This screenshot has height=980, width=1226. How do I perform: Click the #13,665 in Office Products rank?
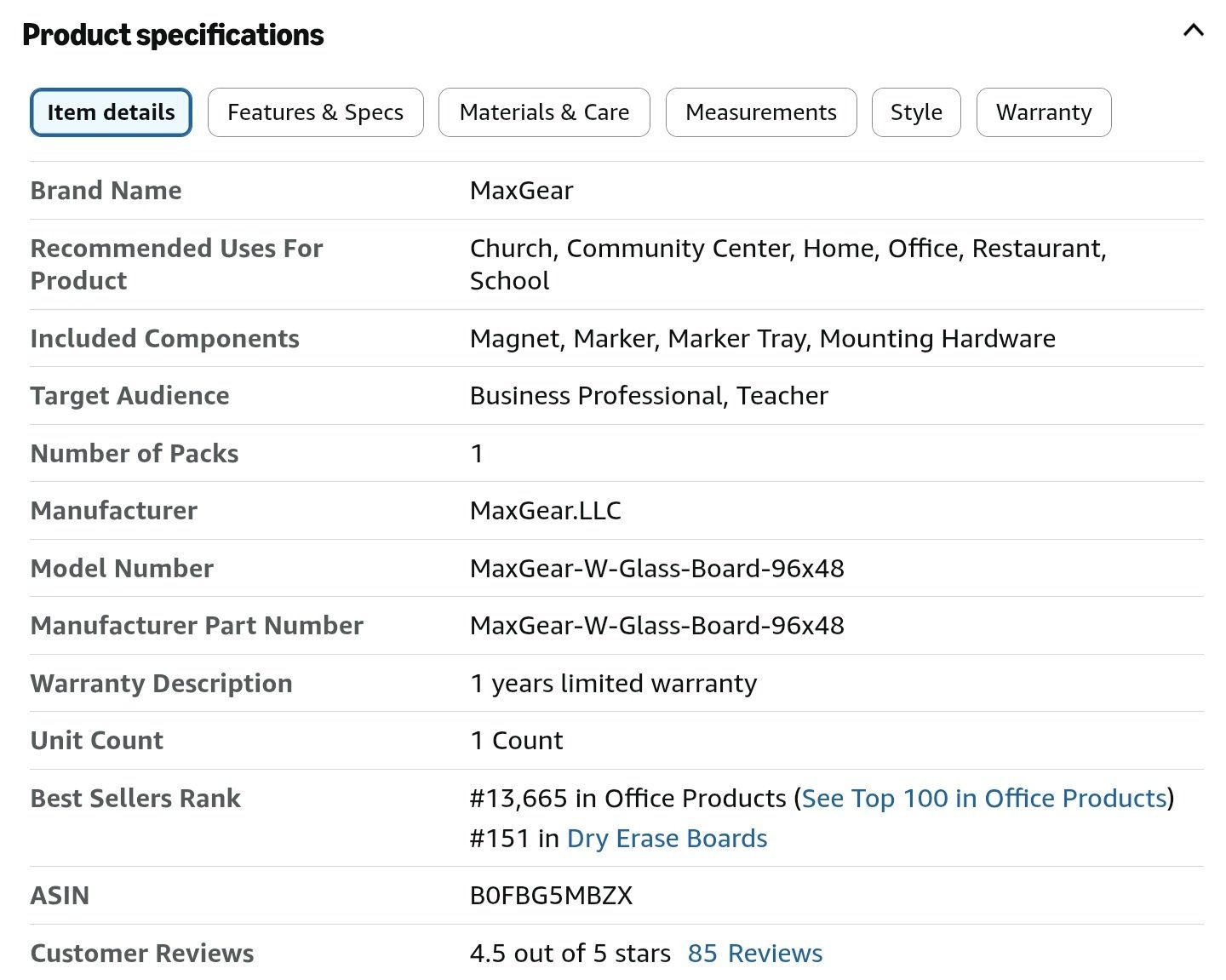pos(628,799)
